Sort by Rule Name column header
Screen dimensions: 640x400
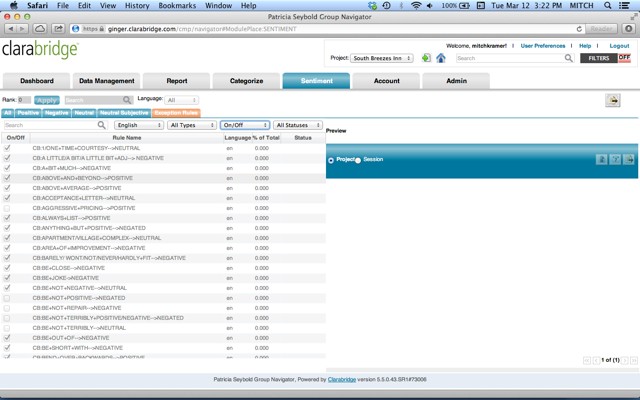(x=127, y=138)
